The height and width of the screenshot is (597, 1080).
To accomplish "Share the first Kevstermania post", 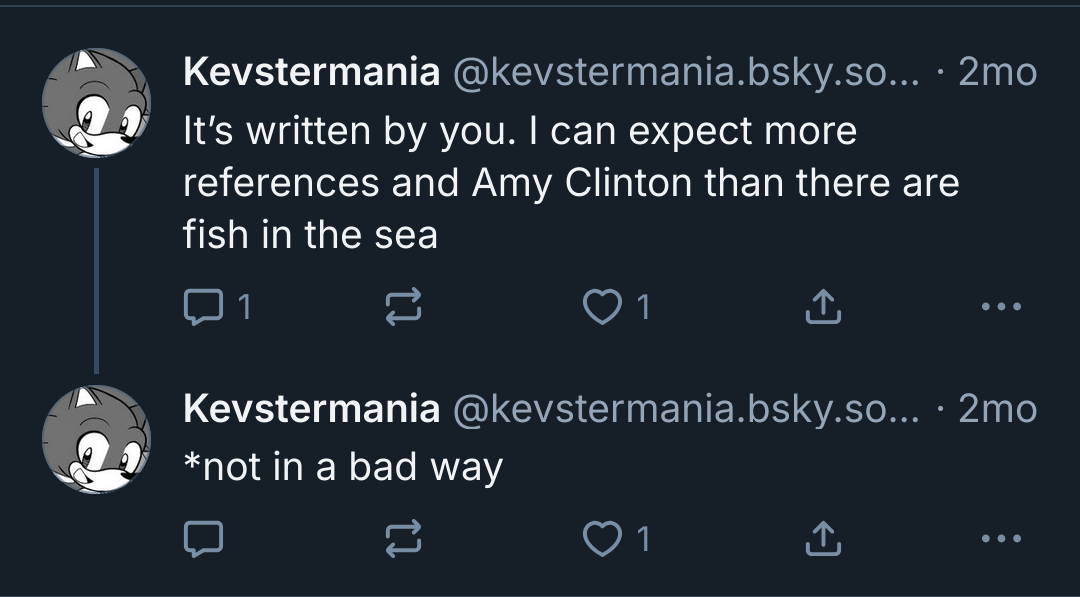I will click(823, 307).
